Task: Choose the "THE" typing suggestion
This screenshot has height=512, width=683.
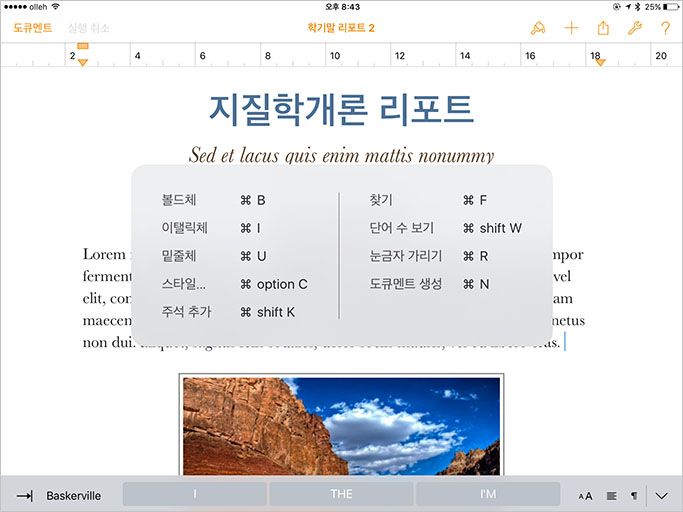Action: tap(341, 494)
